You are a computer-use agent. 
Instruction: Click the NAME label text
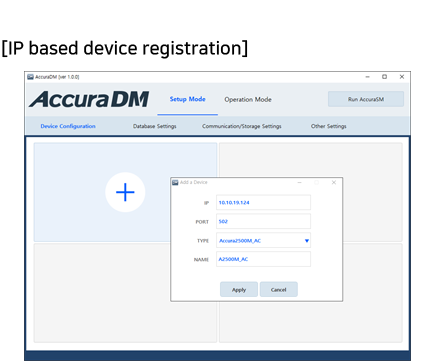201,259
